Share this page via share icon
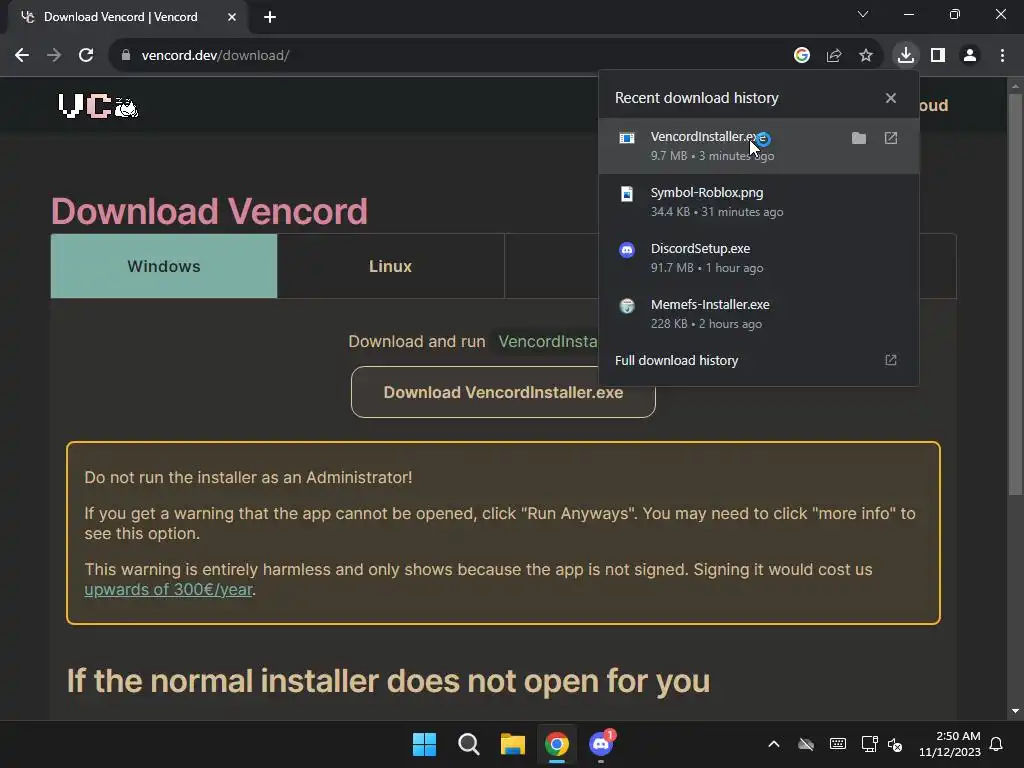This screenshot has width=1024, height=768. (834, 56)
